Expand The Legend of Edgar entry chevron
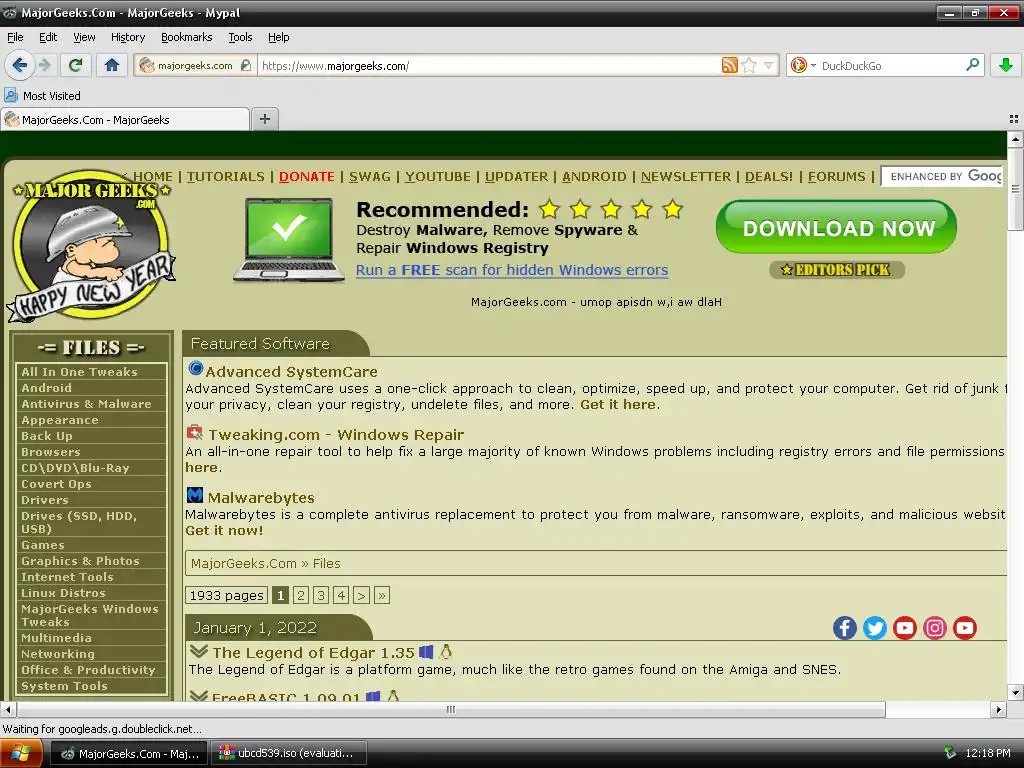 (x=199, y=651)
